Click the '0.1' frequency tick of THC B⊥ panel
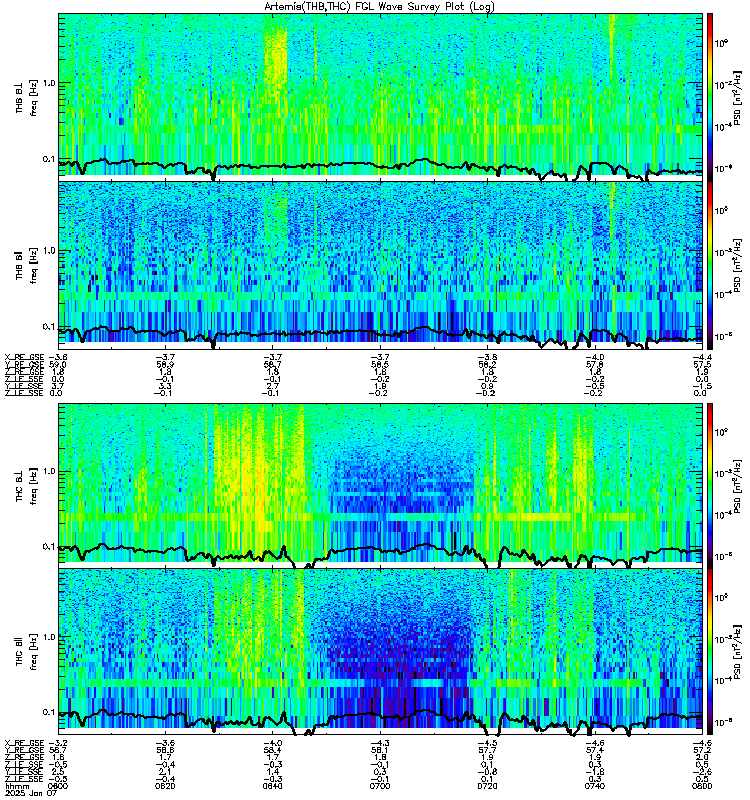The image size is (750, 800). pyautogui.click(x=49, y=546)
